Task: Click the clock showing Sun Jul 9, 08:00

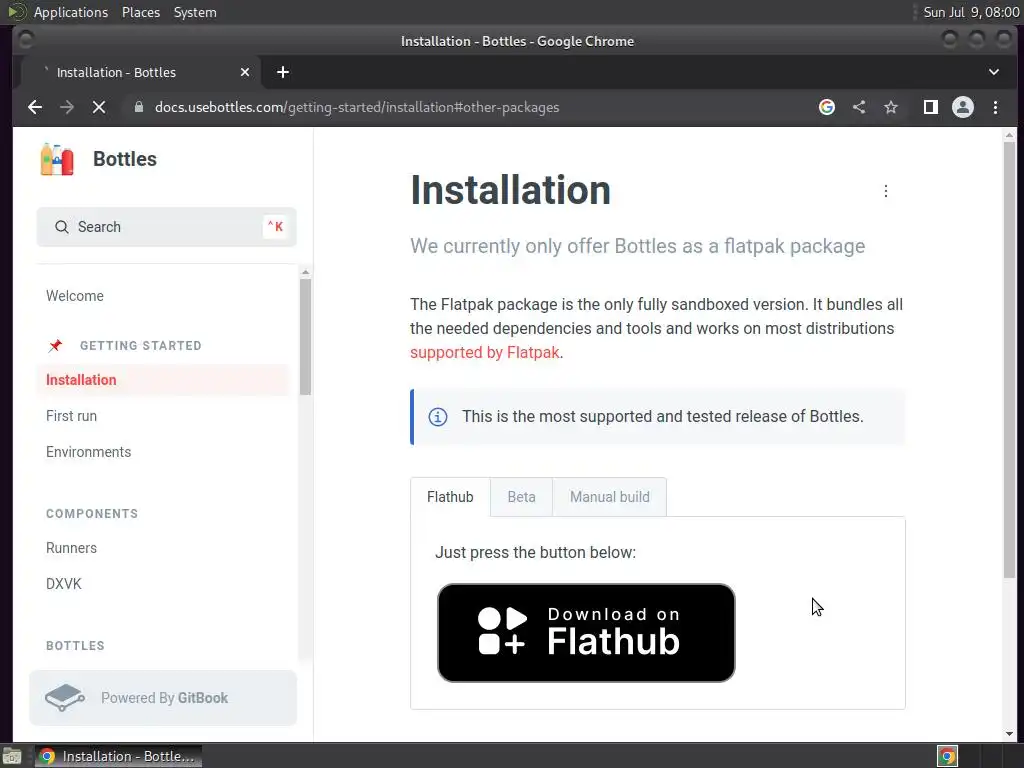Action: click(x=971, y=12)
